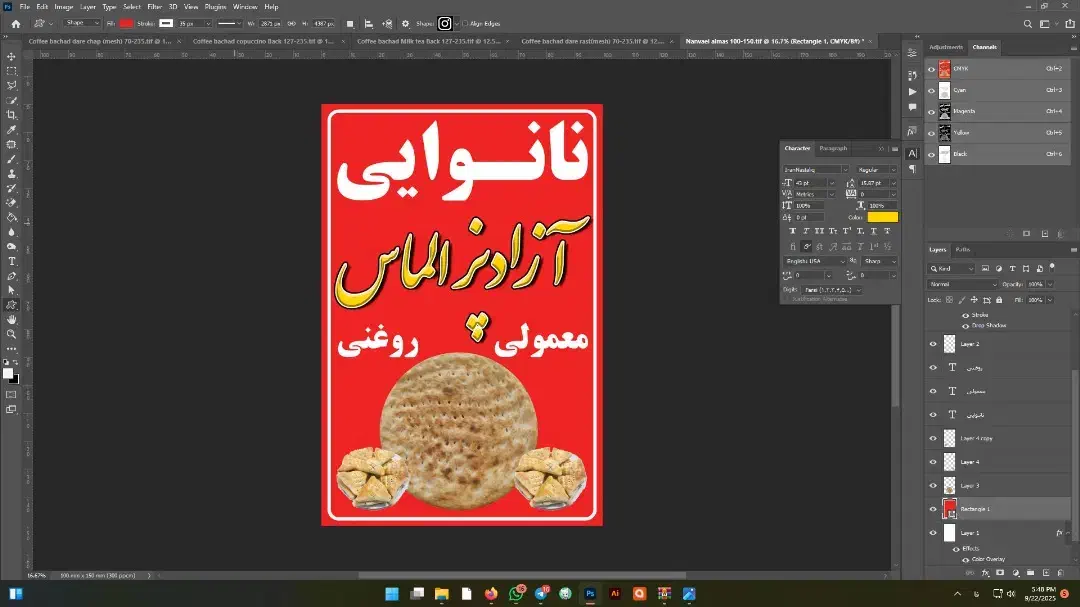Hide the Layer 4 copy layer
This screenshot has height=607, width=1080.
pos(933,438)
